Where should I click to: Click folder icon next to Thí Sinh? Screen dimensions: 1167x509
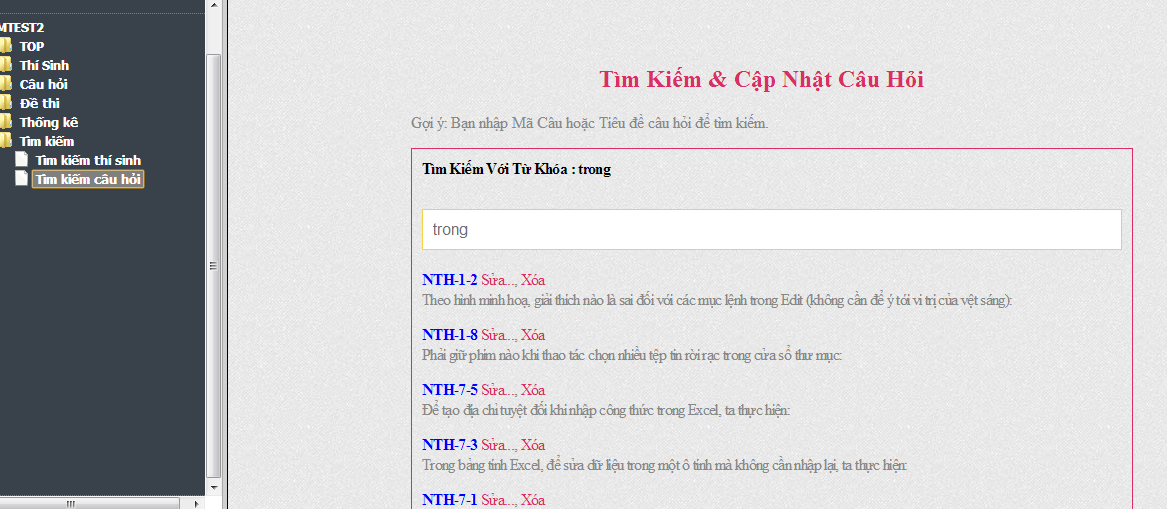pos(6,65)
